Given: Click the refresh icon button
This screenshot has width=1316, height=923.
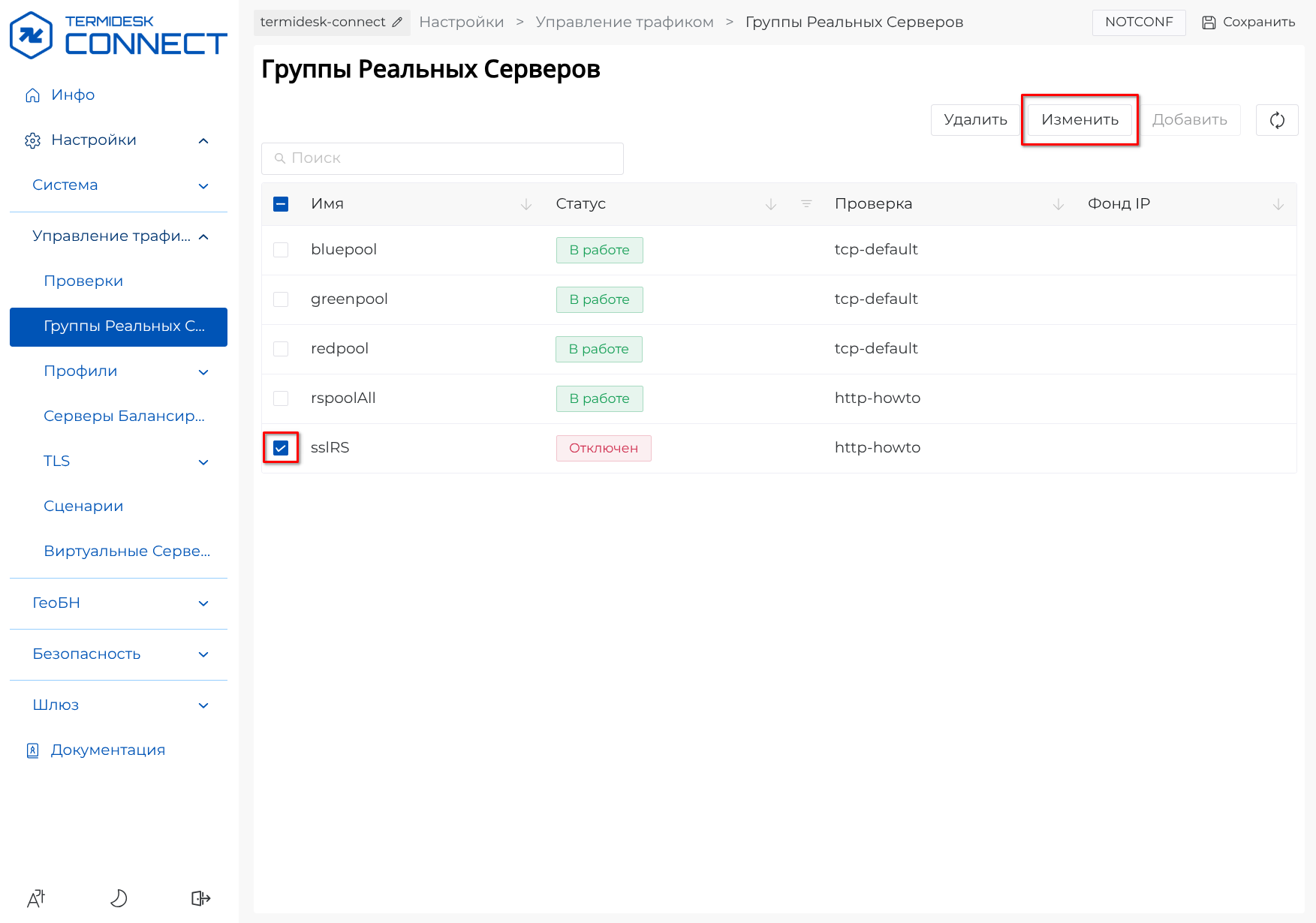Looking at the screenshot, I should [1276, 120].
